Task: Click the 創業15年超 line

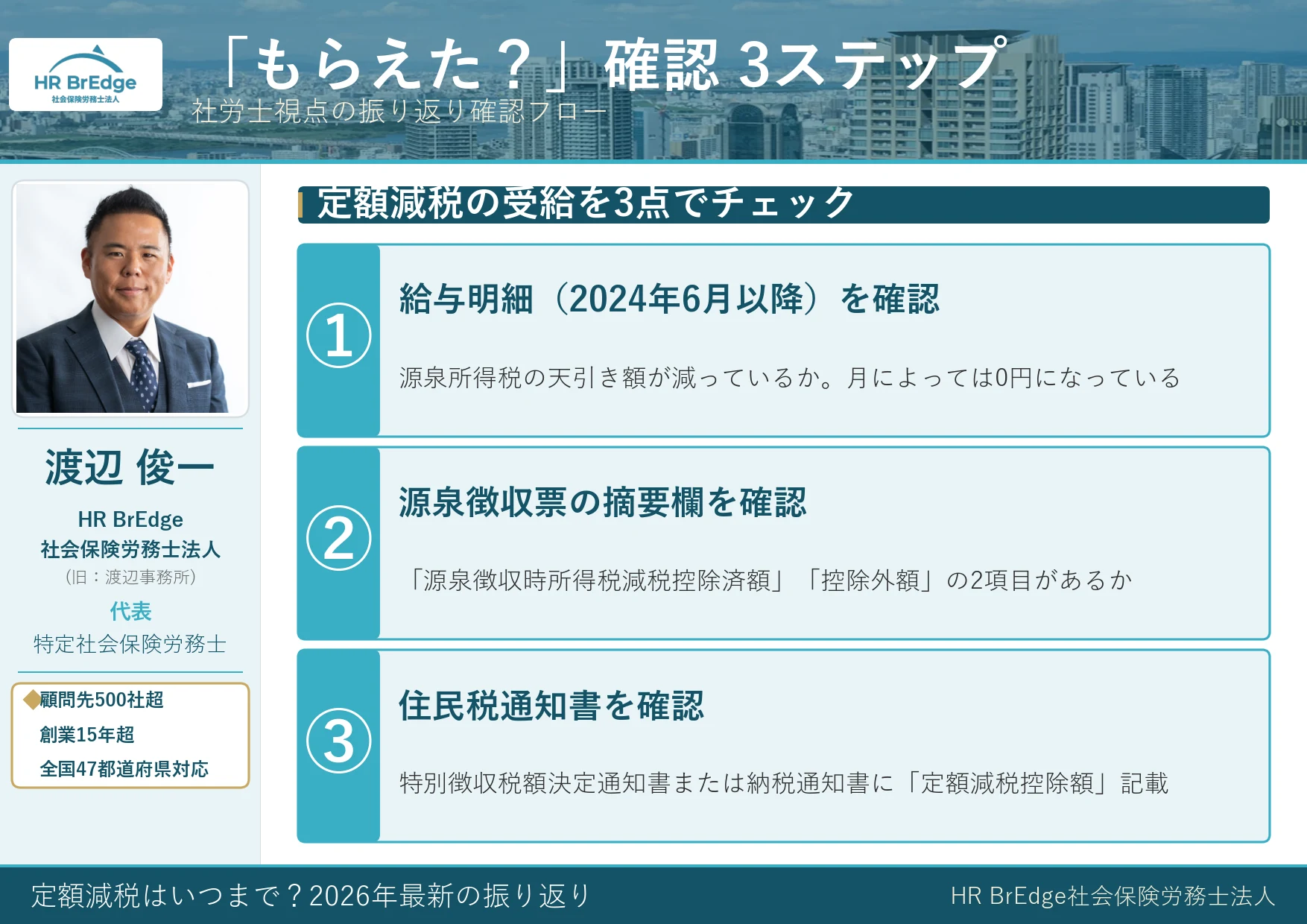Action: point(87,735)
